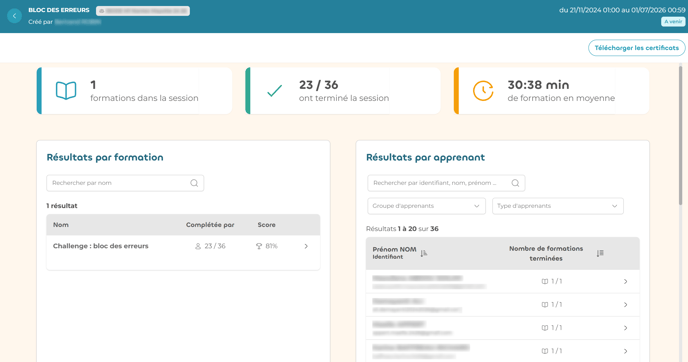Click 1/1 value in first learner row
688x362 pixels.
point(556,281)
